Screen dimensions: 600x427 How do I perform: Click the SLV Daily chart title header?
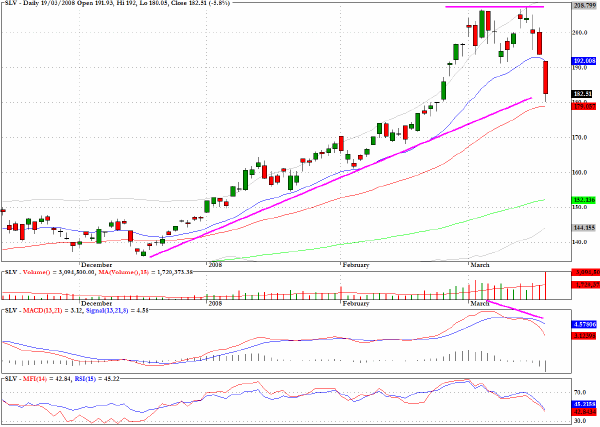point(116,3)
